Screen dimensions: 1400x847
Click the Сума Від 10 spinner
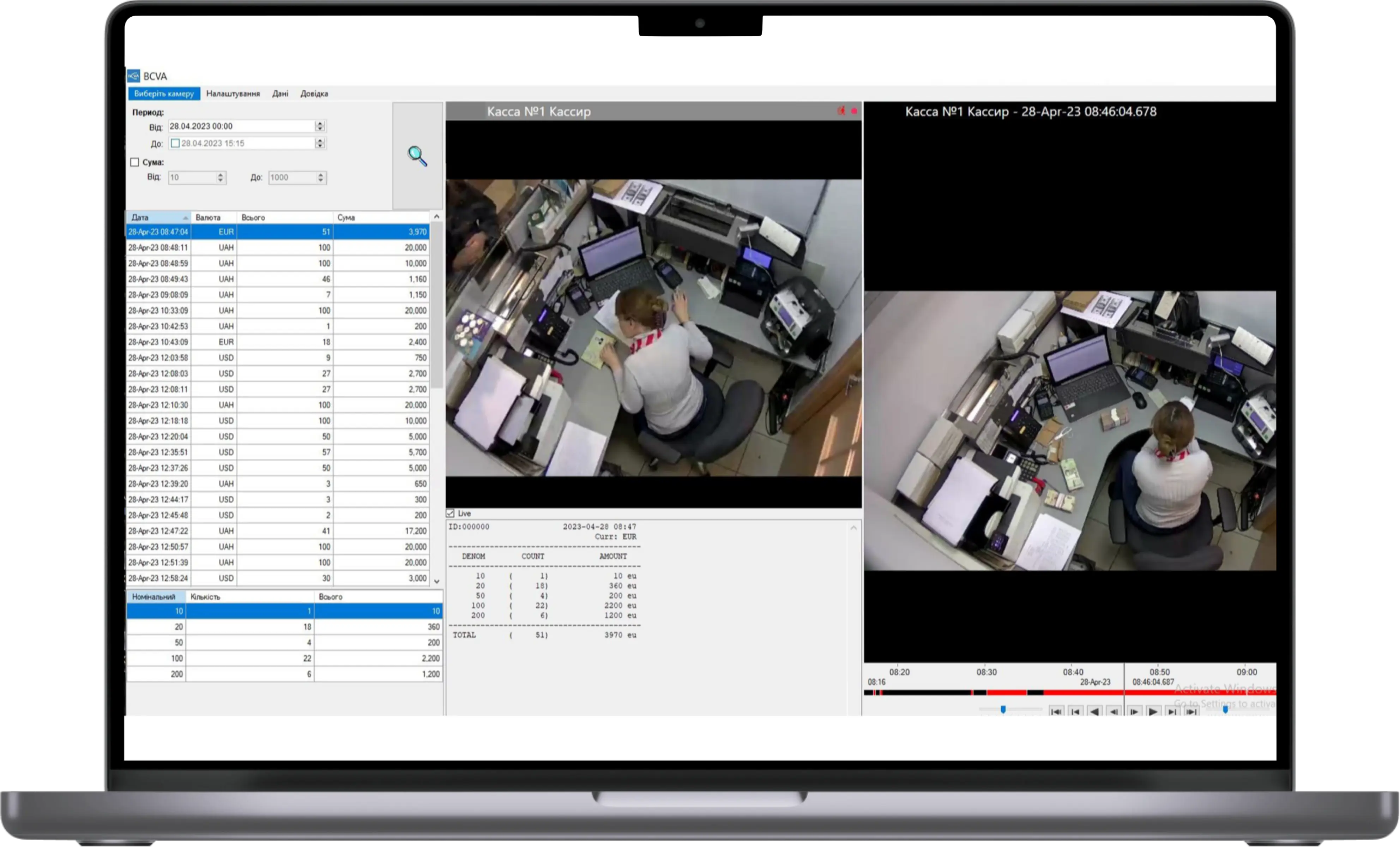tap(221, 178)
